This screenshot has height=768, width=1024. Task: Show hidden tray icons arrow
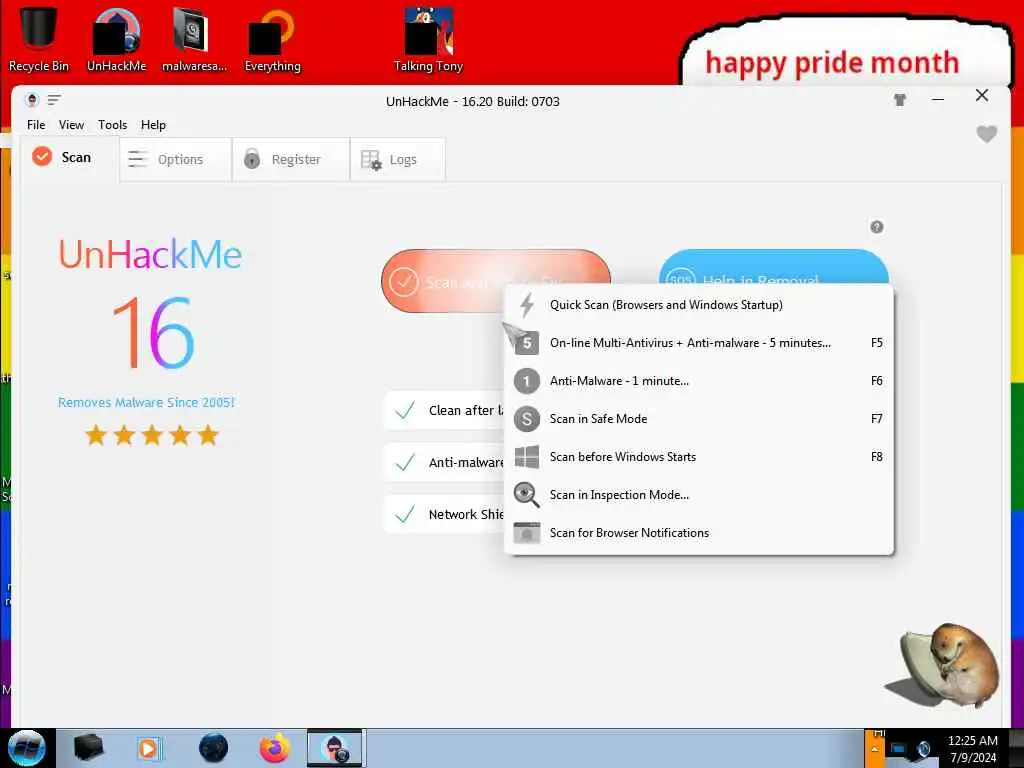tap(874, 749)
